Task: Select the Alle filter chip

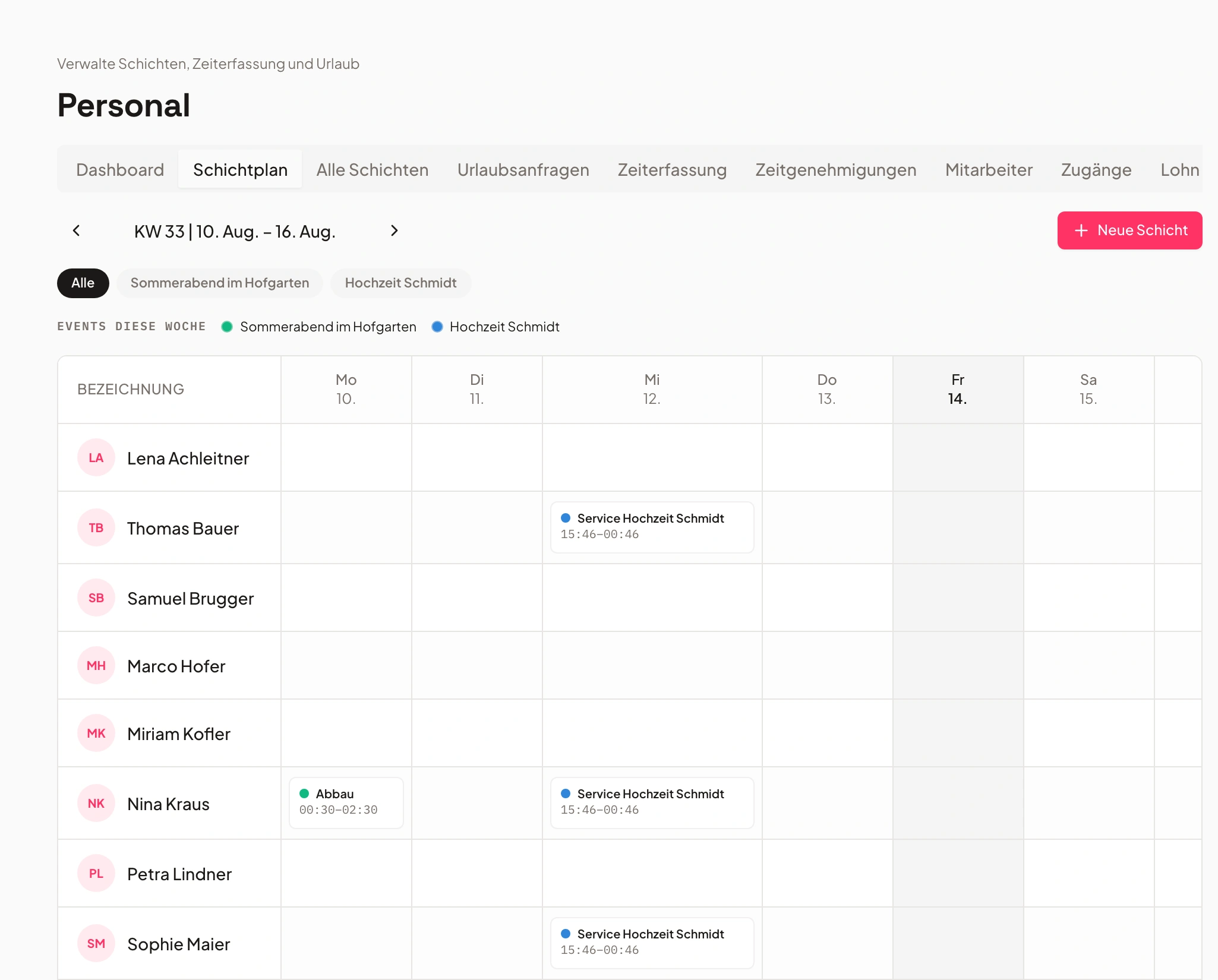Action: click(83, 283)
